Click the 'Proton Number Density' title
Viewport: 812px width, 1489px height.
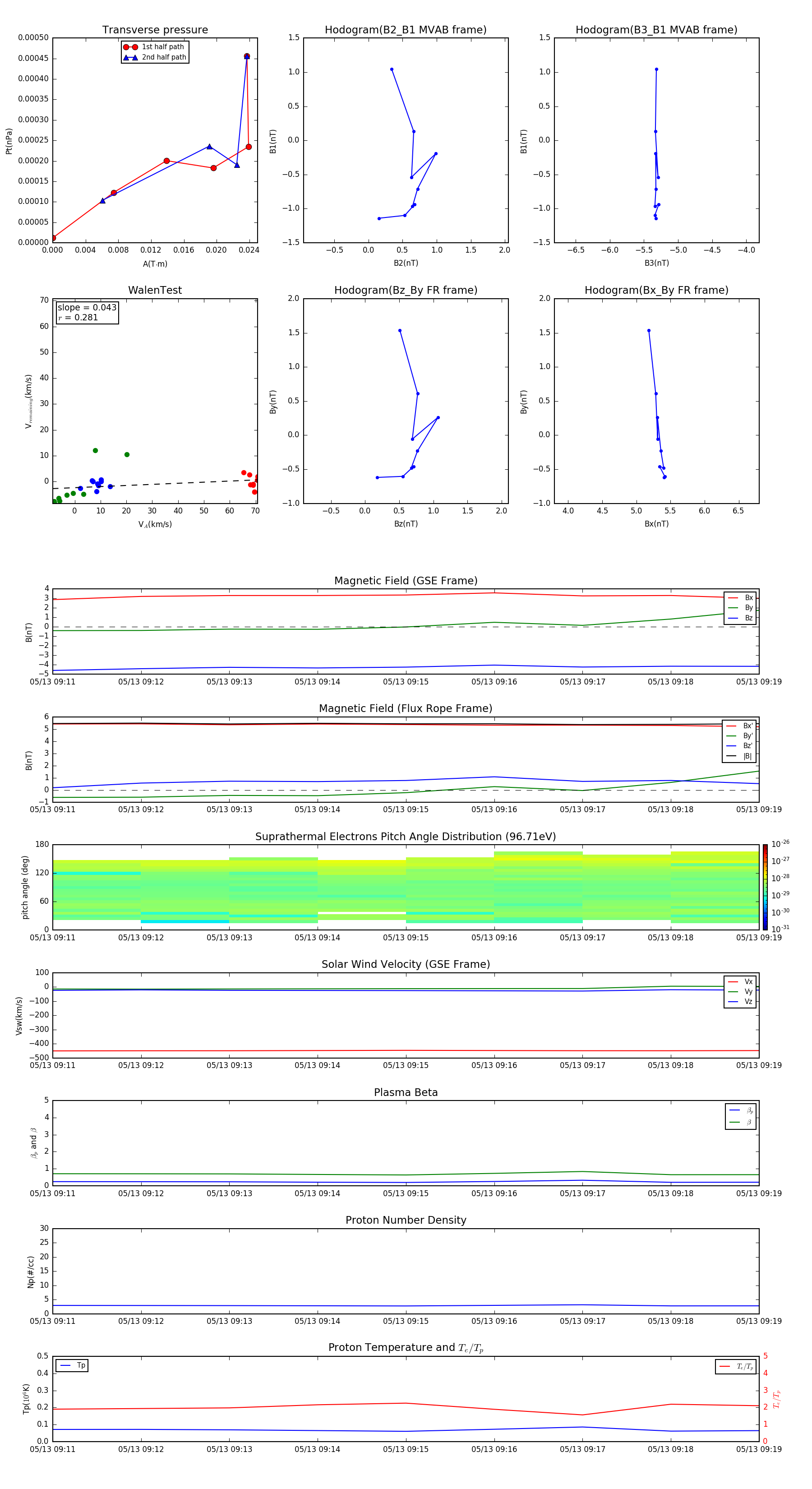point(406,1220)
